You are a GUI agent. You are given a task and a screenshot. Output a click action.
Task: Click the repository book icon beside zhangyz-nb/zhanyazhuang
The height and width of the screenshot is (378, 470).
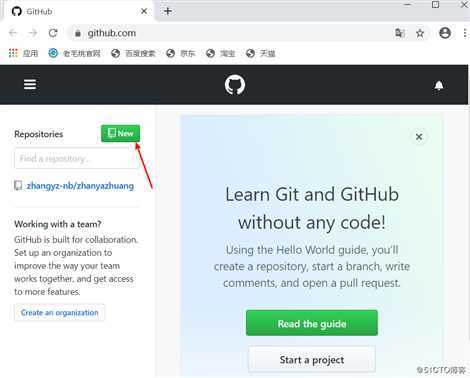pos(18,185)
